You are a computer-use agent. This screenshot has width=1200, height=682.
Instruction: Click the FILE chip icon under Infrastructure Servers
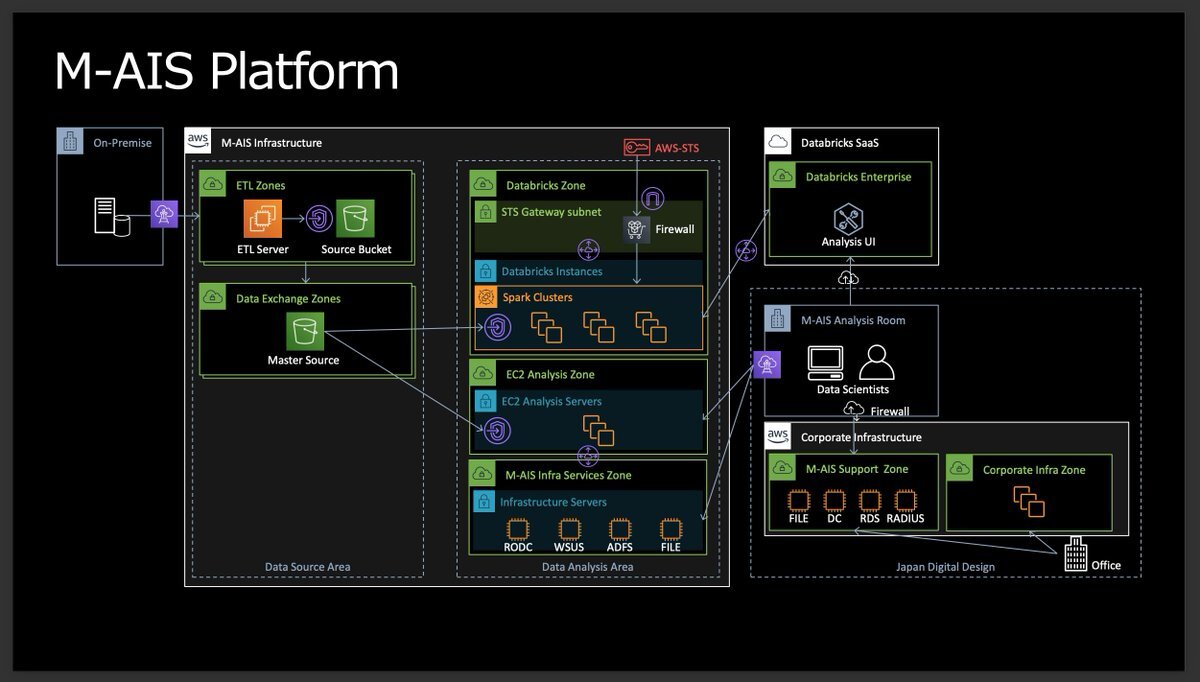(670, 529)
